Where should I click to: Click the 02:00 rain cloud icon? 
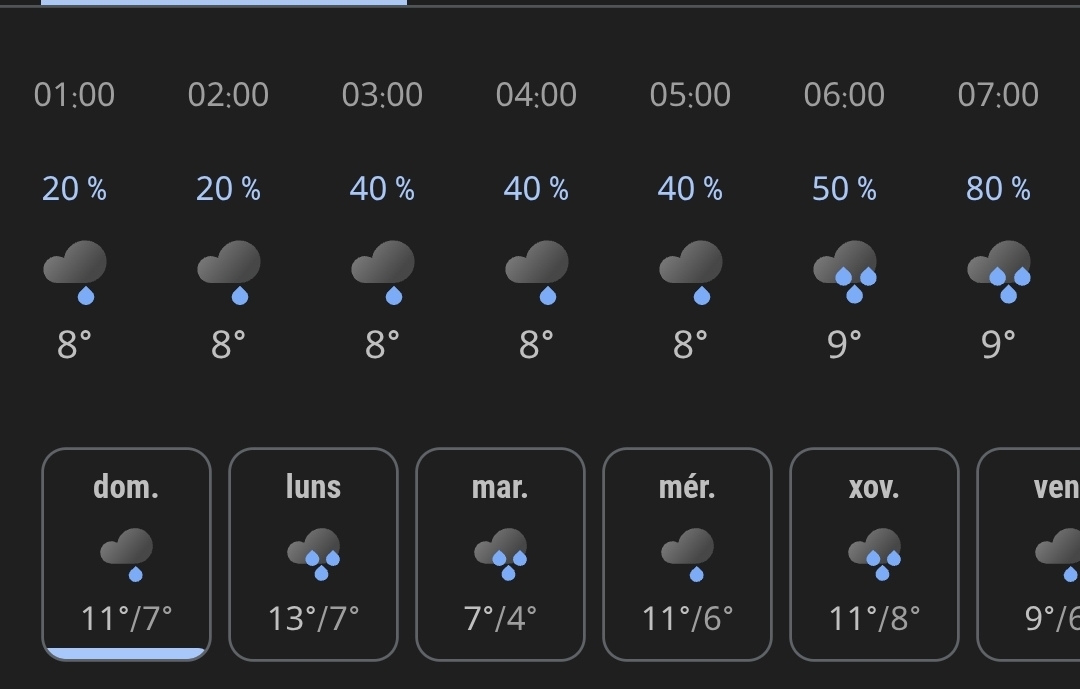(x=229, y=271)
